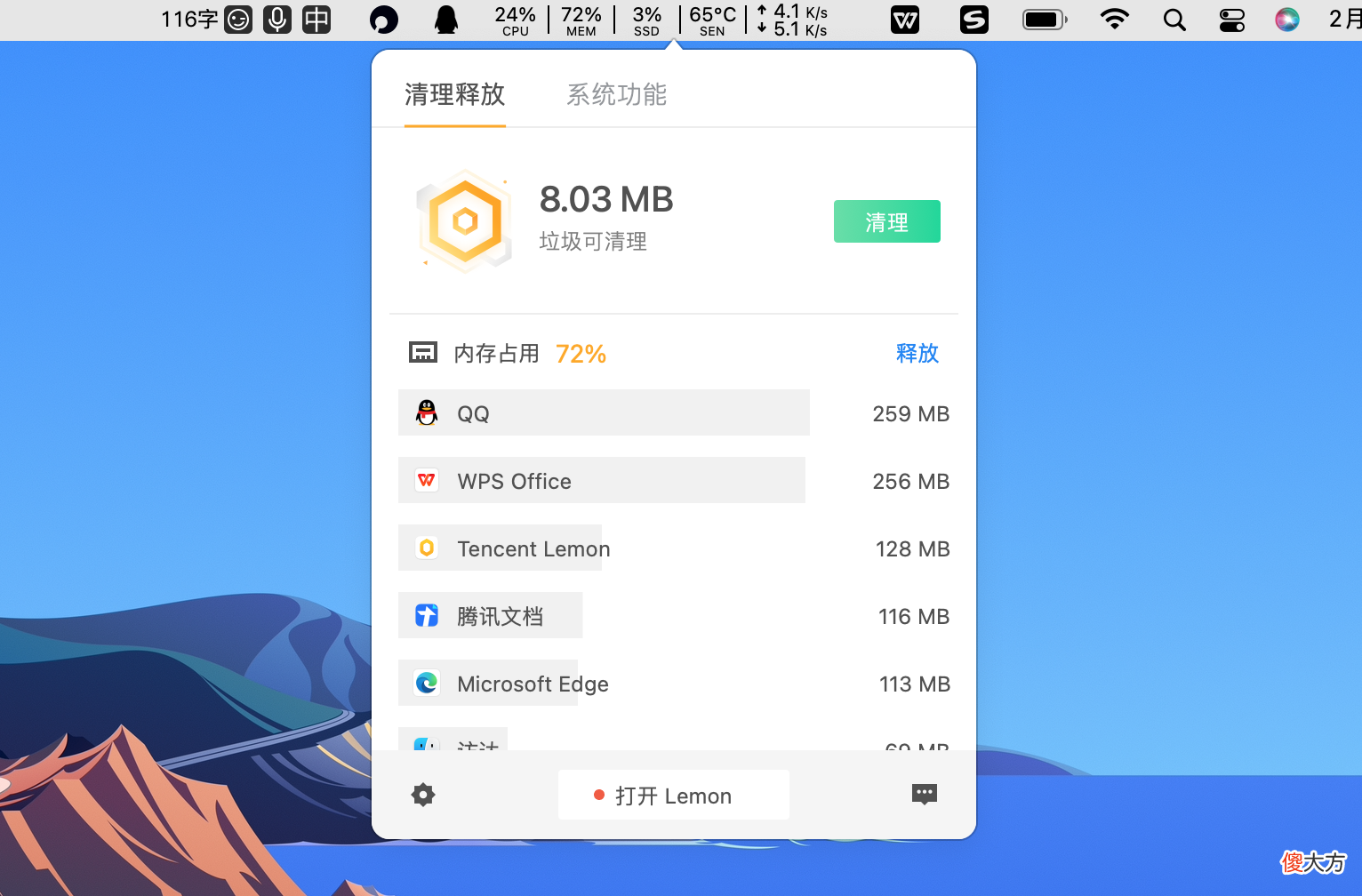Click the 113 MB value for Microsoft Edge

(x=915, y=684)
